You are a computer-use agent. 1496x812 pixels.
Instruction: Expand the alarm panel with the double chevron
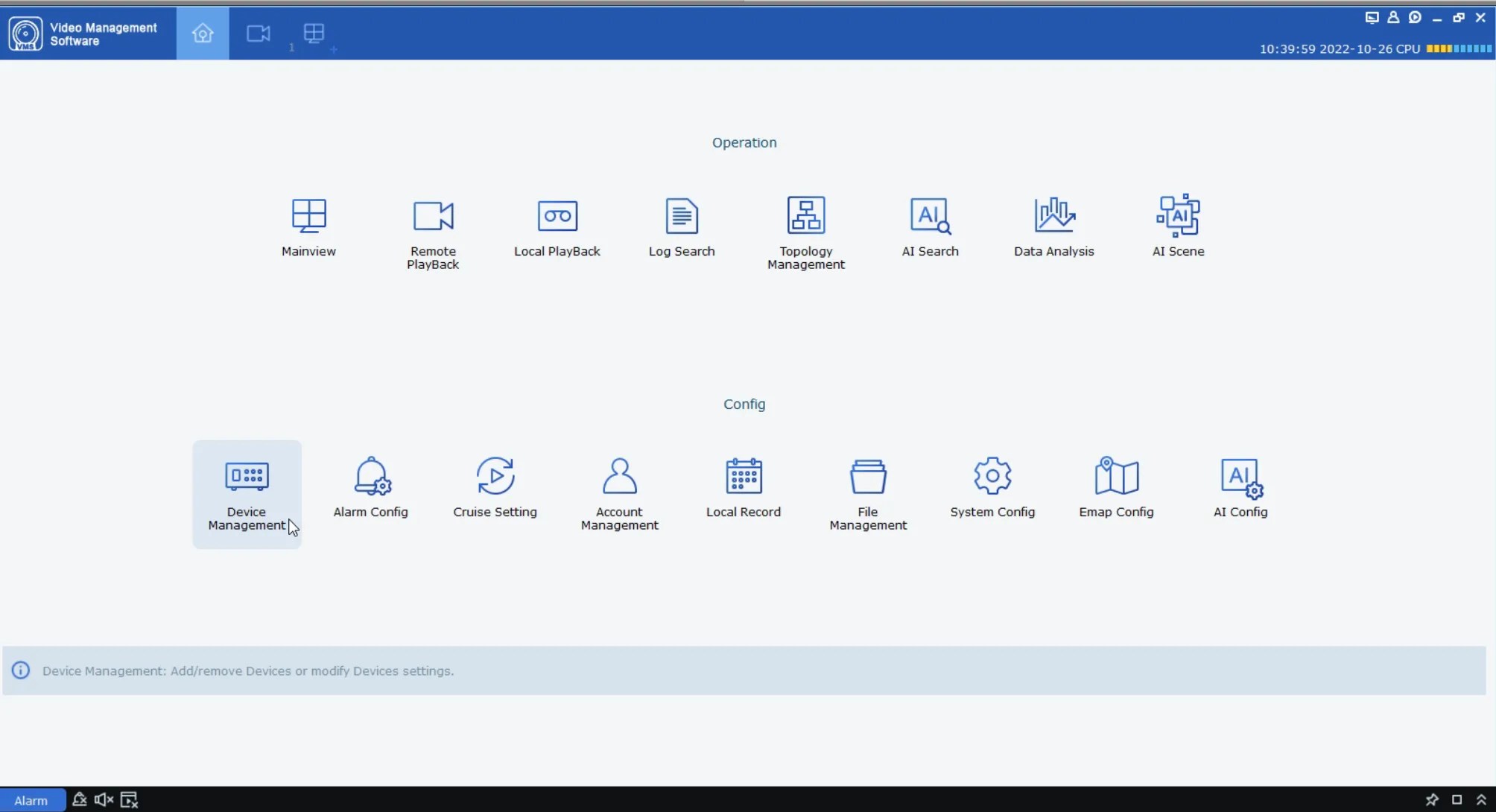pyautogui.click(x=1481, y=800)
